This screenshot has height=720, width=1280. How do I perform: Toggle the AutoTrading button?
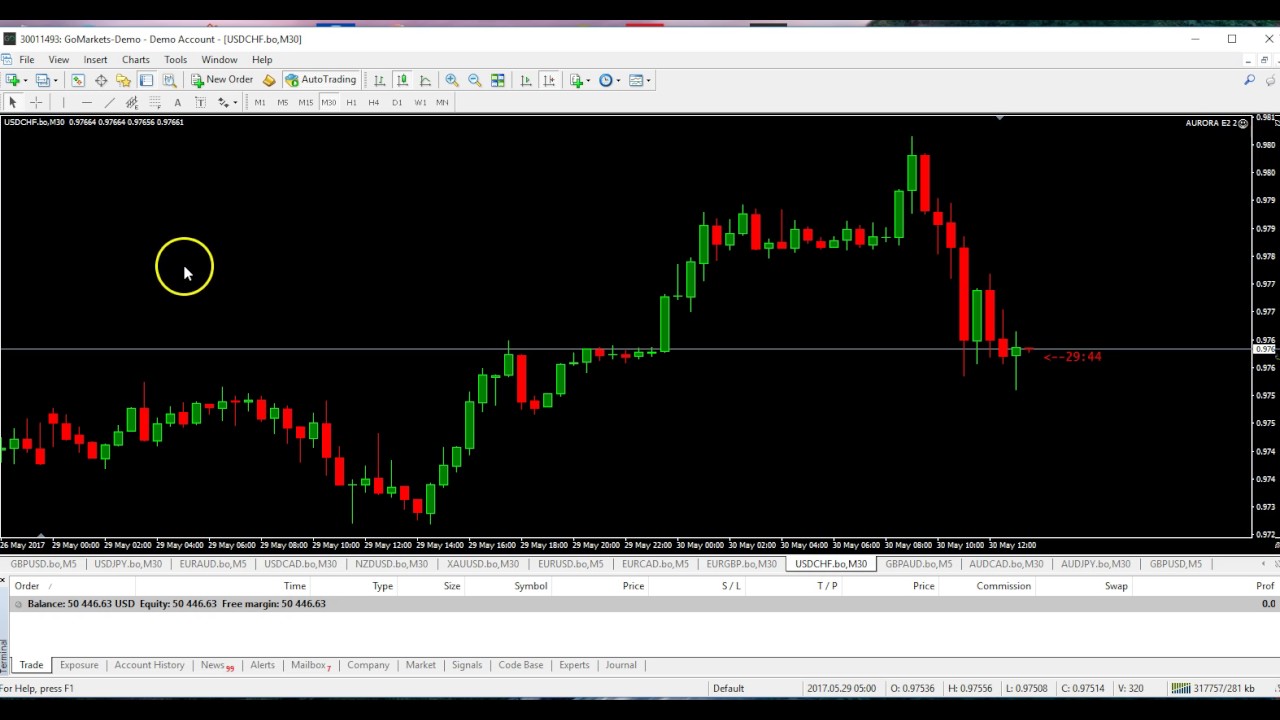321,80
